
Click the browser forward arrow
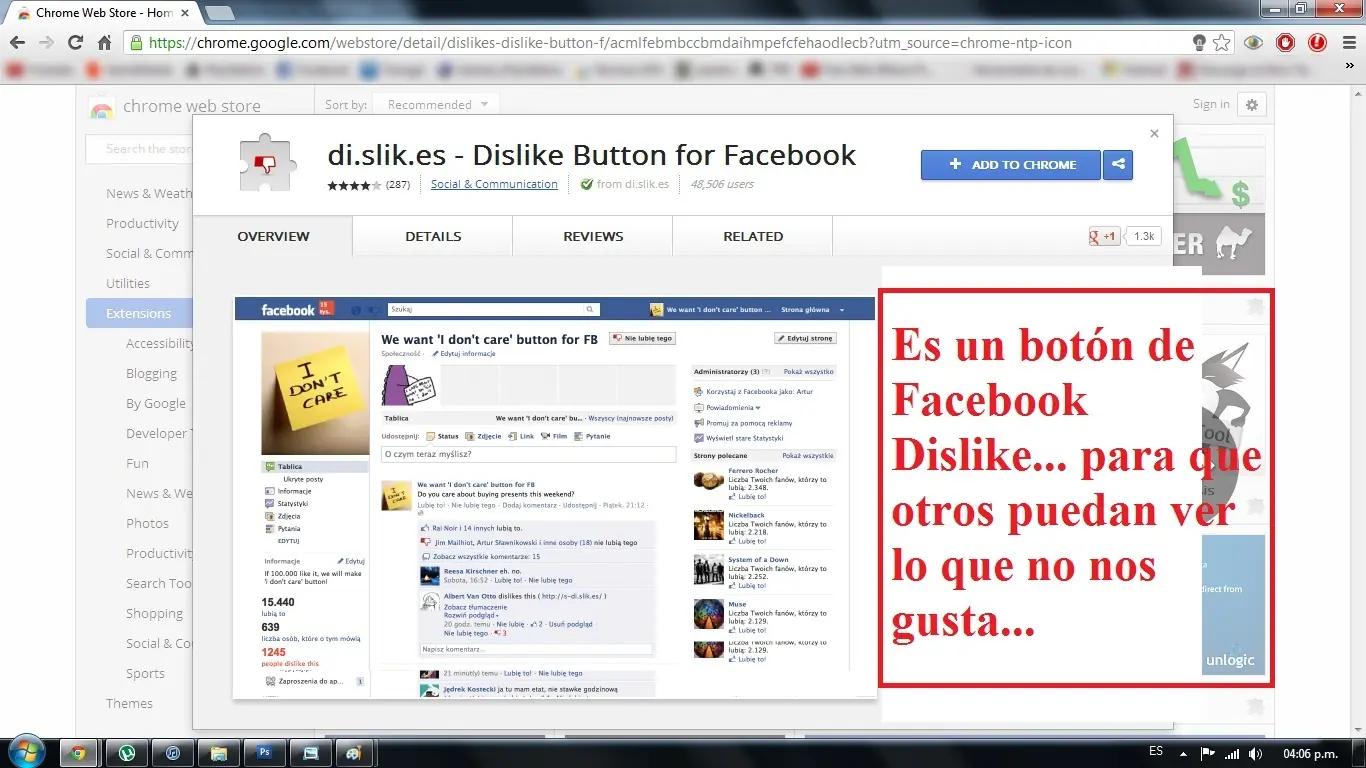[46, 43]
